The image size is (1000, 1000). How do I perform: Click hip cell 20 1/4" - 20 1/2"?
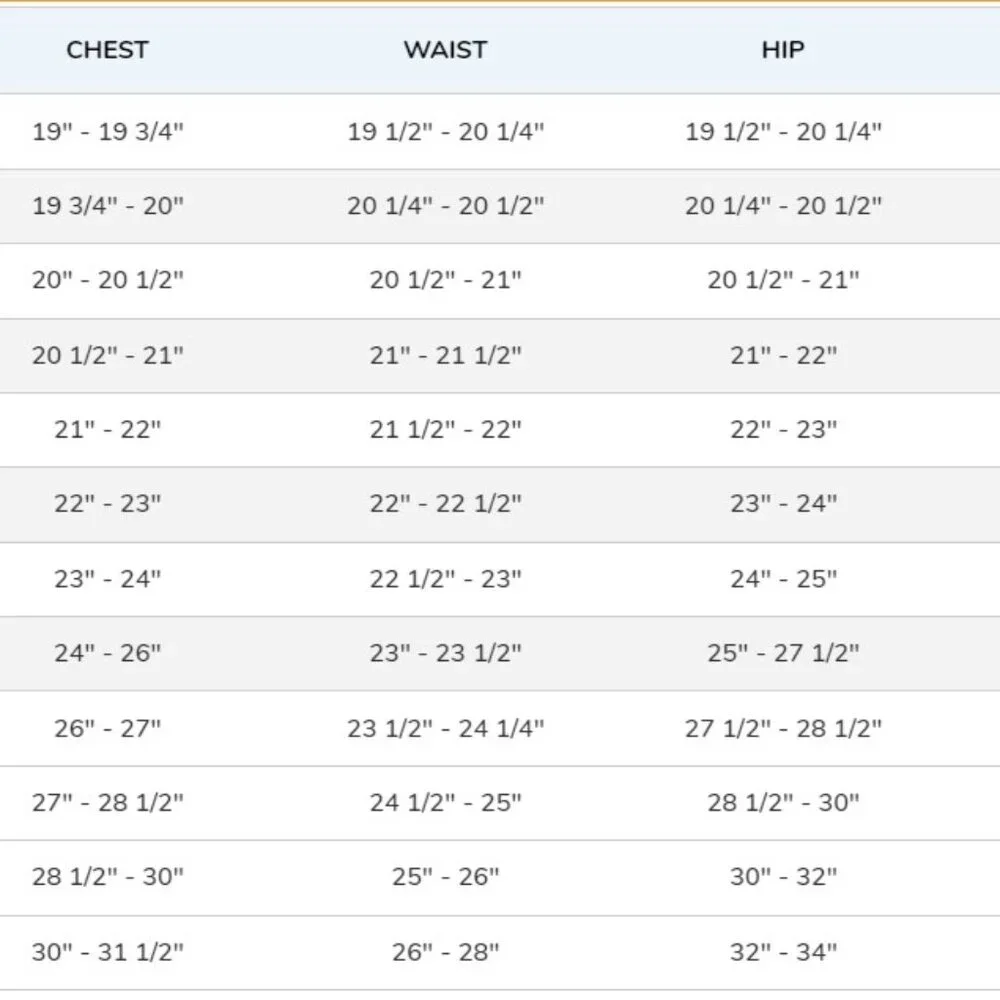(x=783, y=206)
